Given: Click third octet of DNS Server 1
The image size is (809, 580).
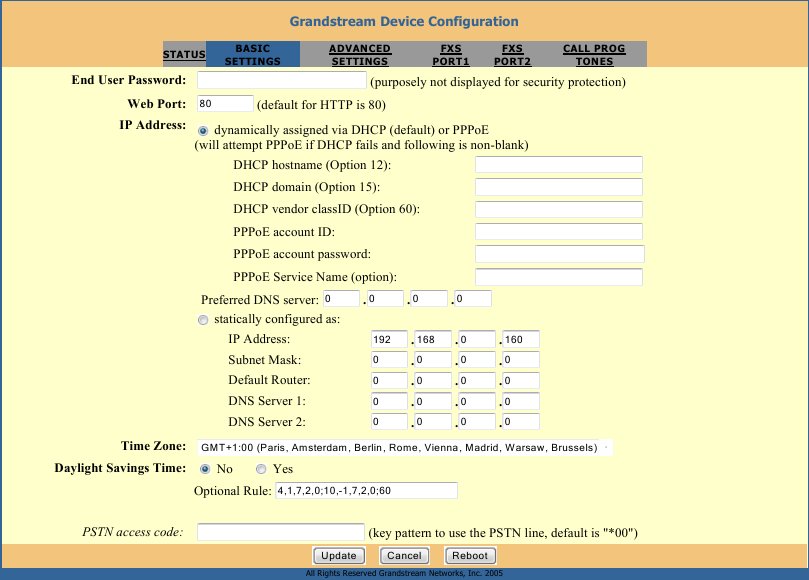Looking at the screenshot, I should 477,401.
